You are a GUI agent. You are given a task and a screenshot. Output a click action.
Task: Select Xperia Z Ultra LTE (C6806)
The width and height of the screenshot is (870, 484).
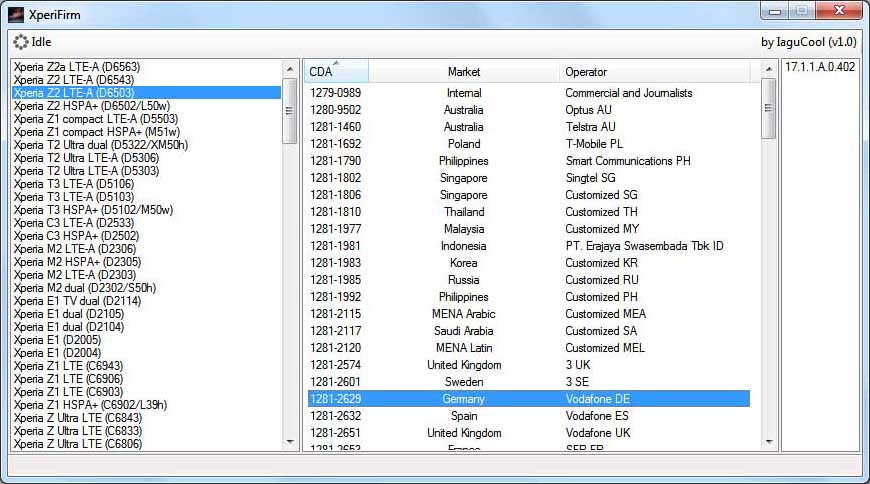(147, 444)
